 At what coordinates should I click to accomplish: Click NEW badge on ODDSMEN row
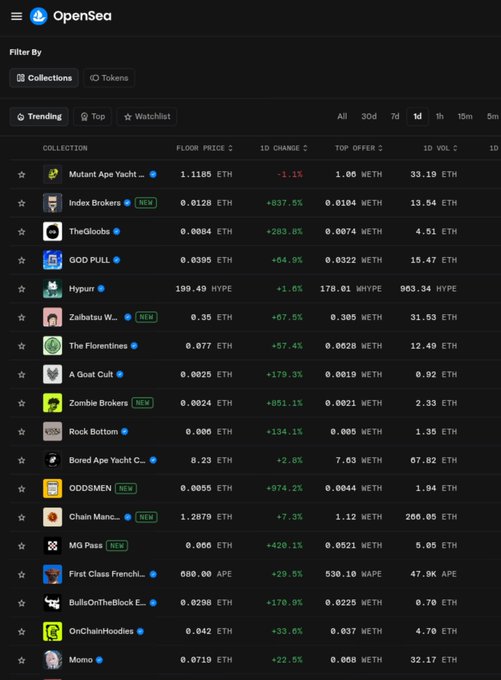click(126, 488)
